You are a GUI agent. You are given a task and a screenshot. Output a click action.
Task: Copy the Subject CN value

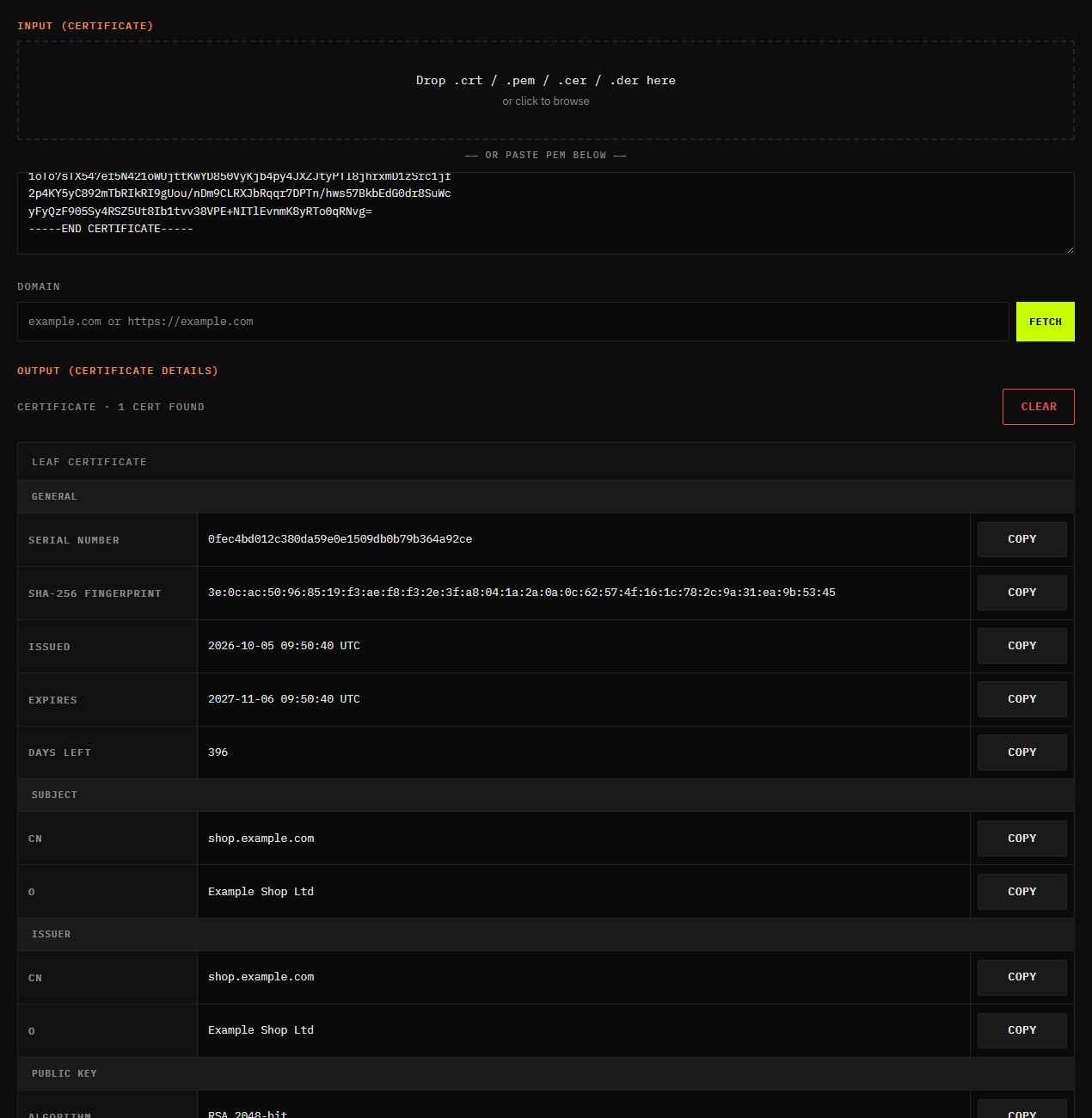pyautogui.click(x=1022, y=838)
